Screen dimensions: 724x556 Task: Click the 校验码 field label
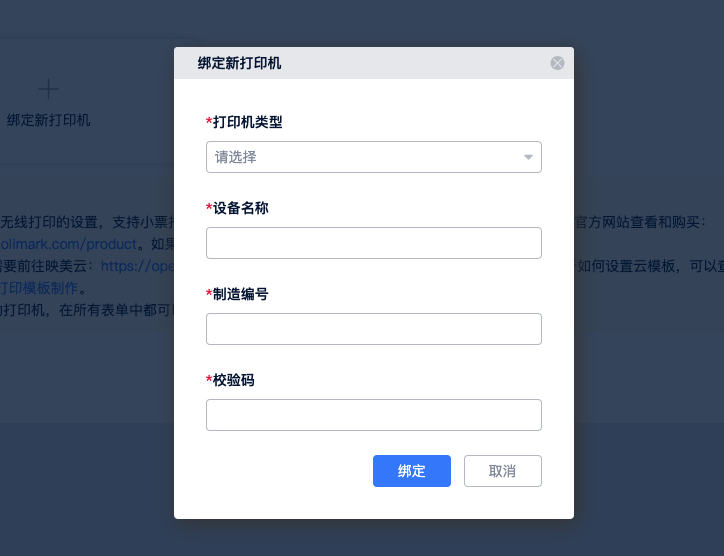coord(233,380)
